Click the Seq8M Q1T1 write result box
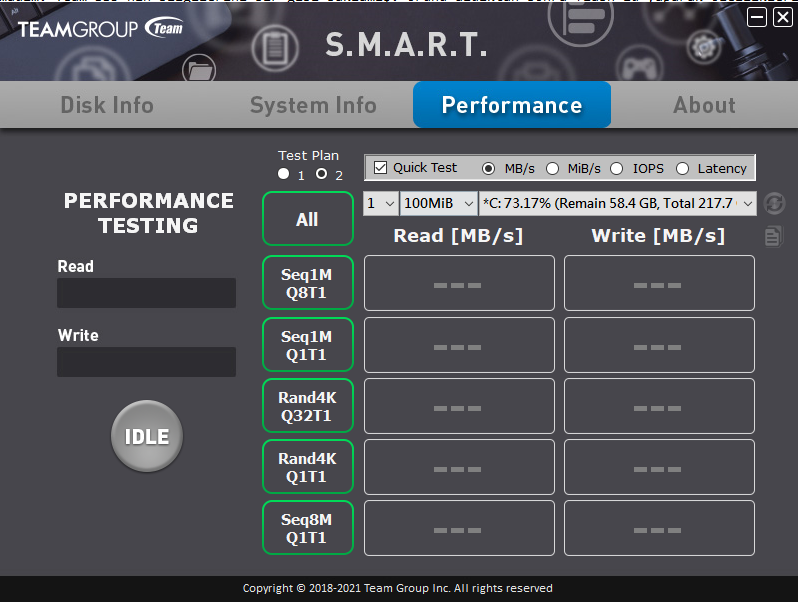This screenshot has width=798, height=603. click(x=659, y=529)
